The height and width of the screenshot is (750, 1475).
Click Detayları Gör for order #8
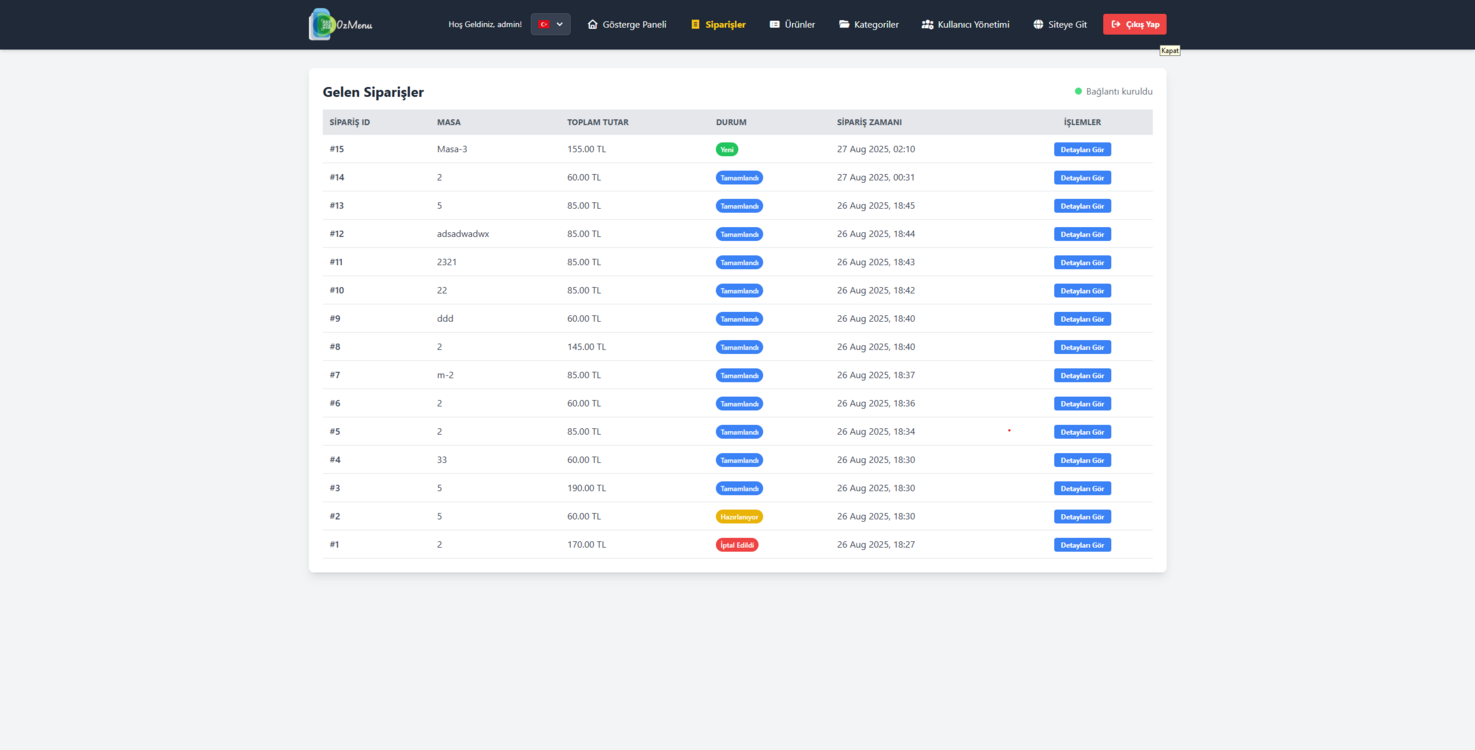(1082, 347)
